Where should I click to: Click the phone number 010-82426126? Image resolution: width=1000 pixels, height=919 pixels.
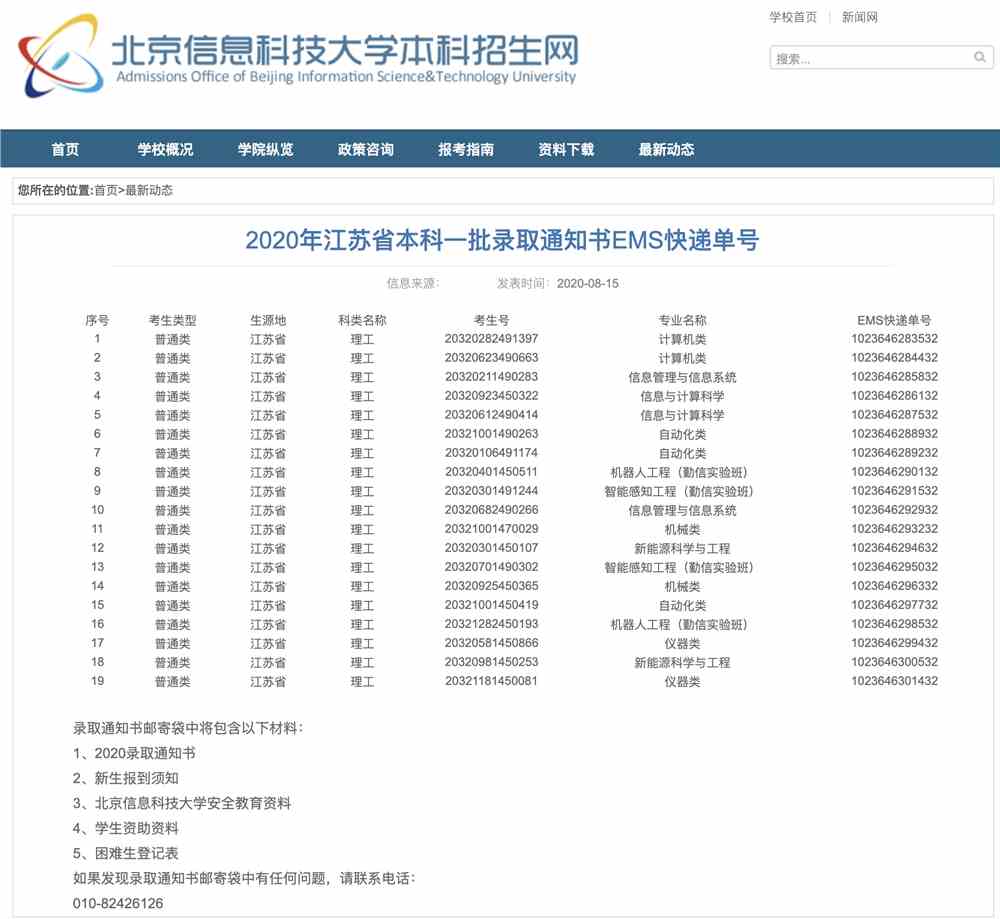pos(118,904)
